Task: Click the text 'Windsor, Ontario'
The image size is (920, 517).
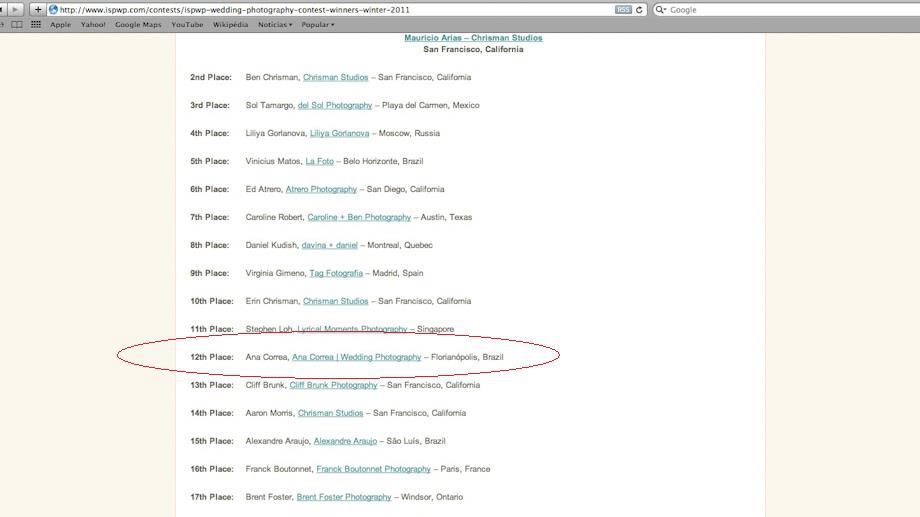Action: [x=432, y=497]
